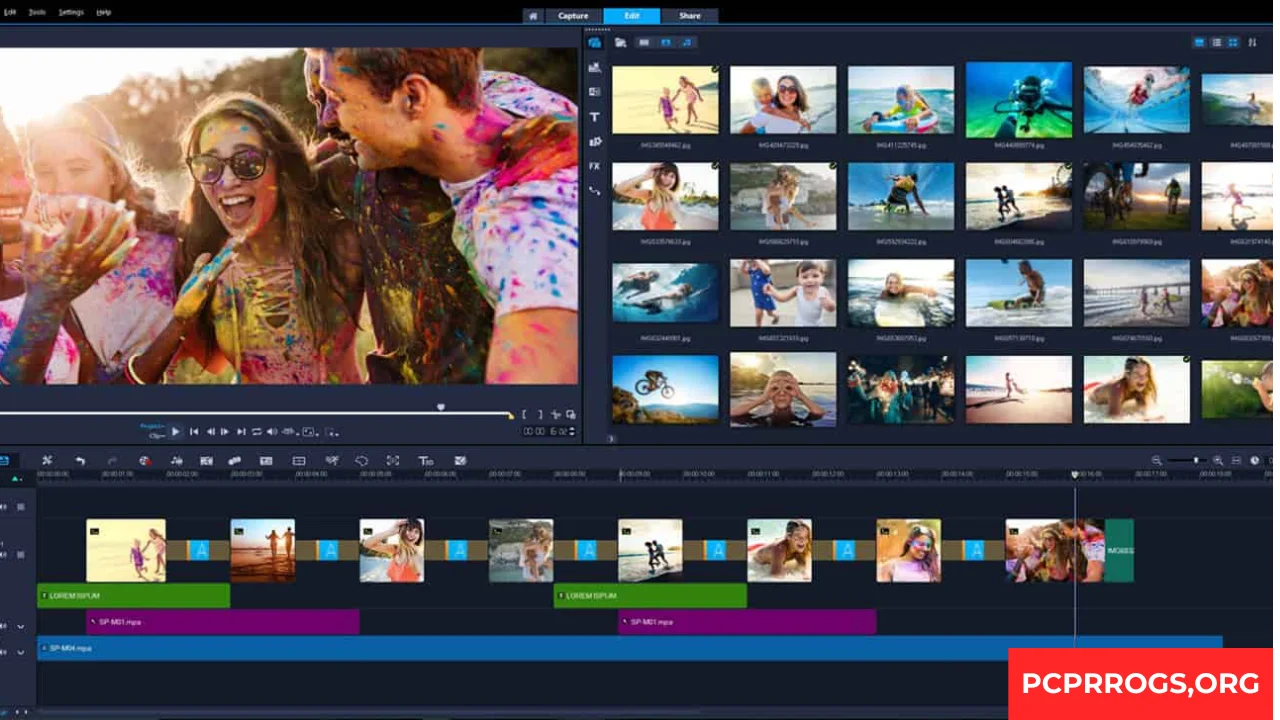
Task: Open the customize toolbar tools icon
Action: (46, 460)
